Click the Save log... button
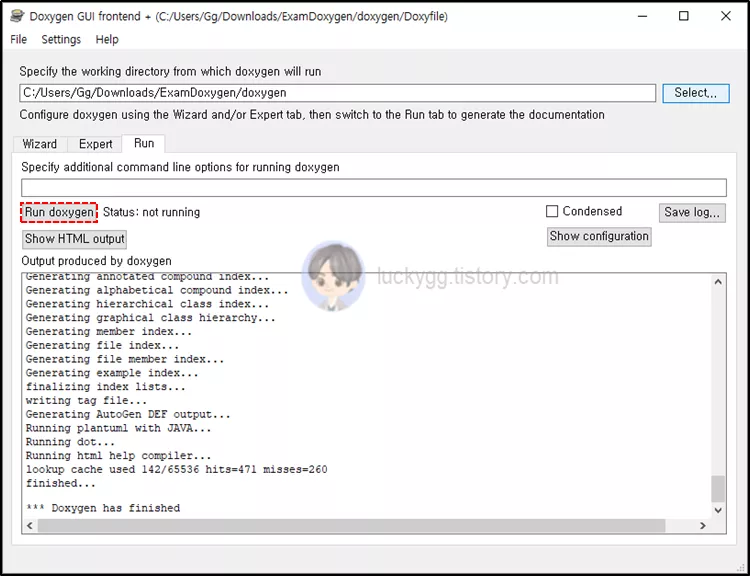 (x=692, y=212)
